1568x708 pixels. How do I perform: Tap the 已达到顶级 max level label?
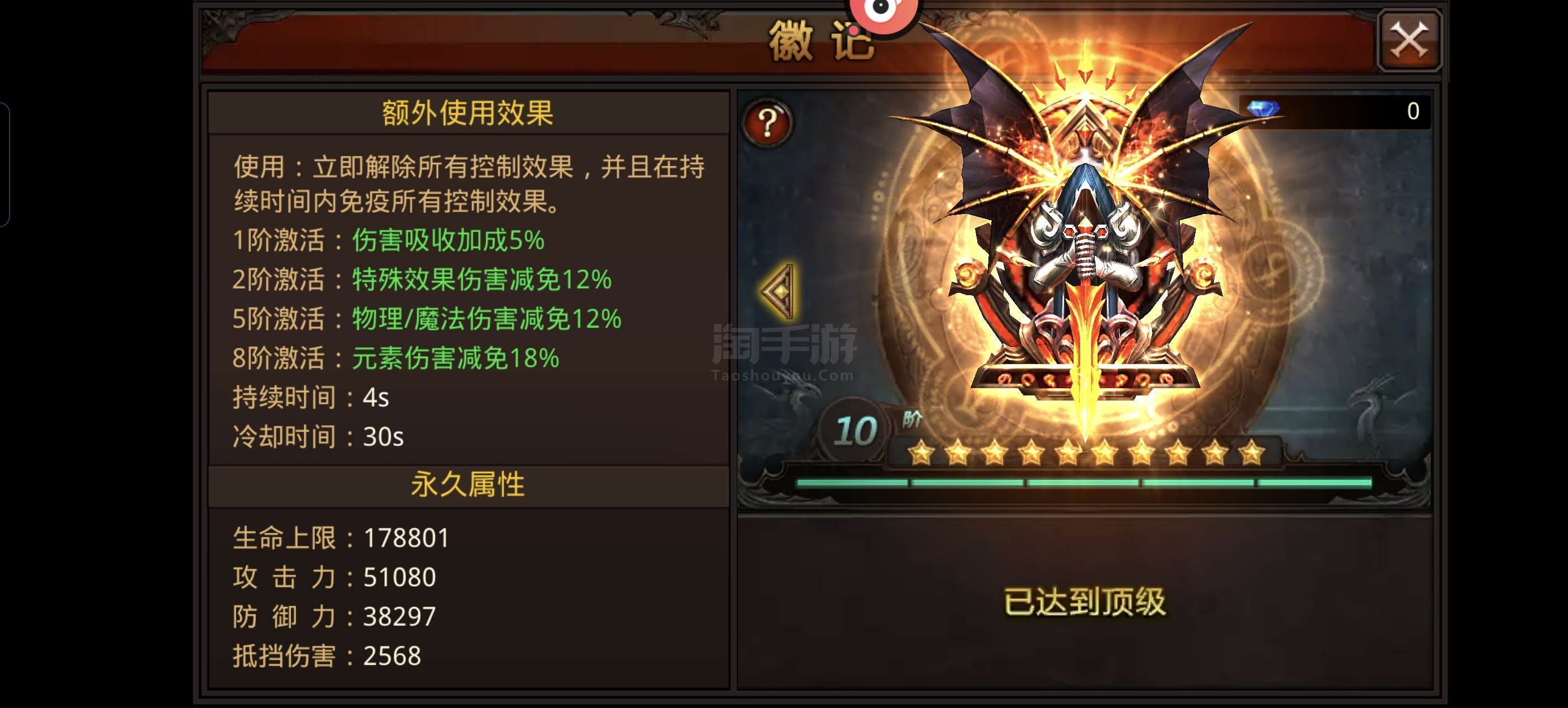1084,602
